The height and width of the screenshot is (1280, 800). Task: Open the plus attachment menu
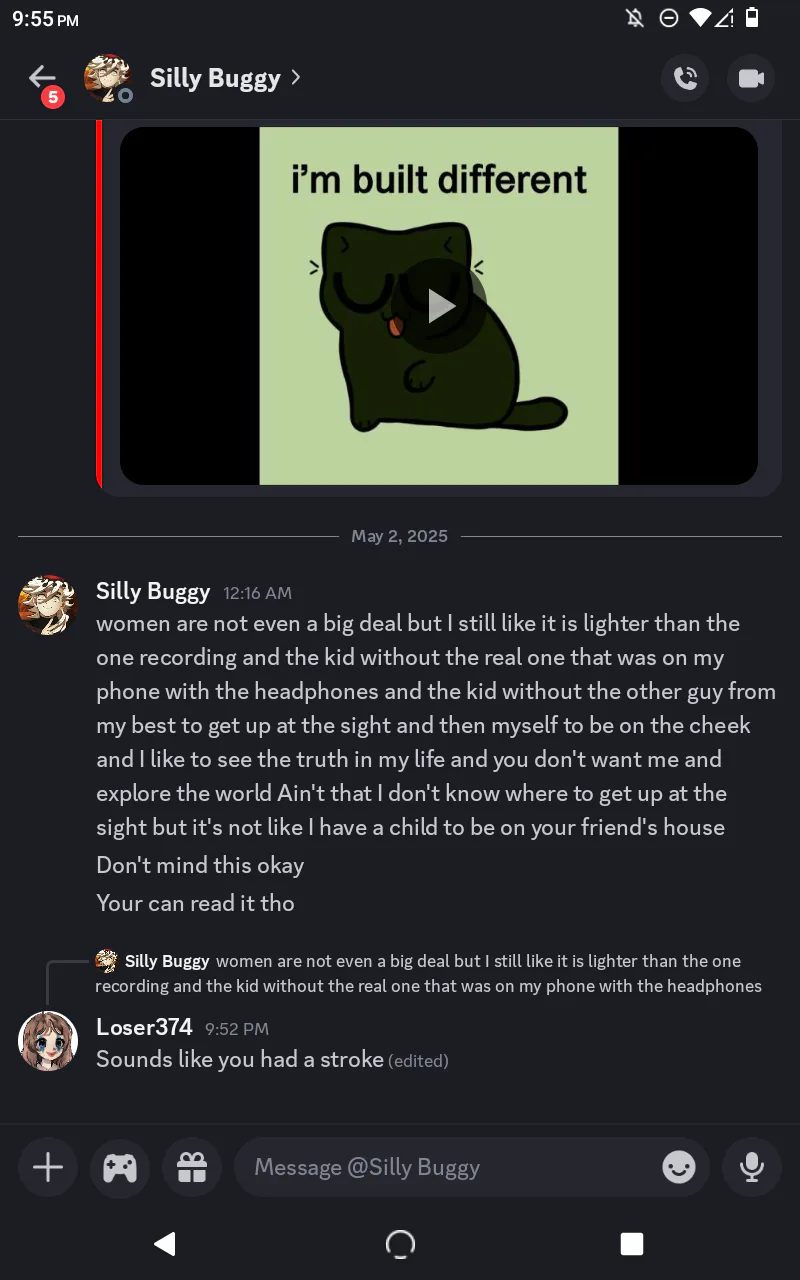(x=48, y=1167)
